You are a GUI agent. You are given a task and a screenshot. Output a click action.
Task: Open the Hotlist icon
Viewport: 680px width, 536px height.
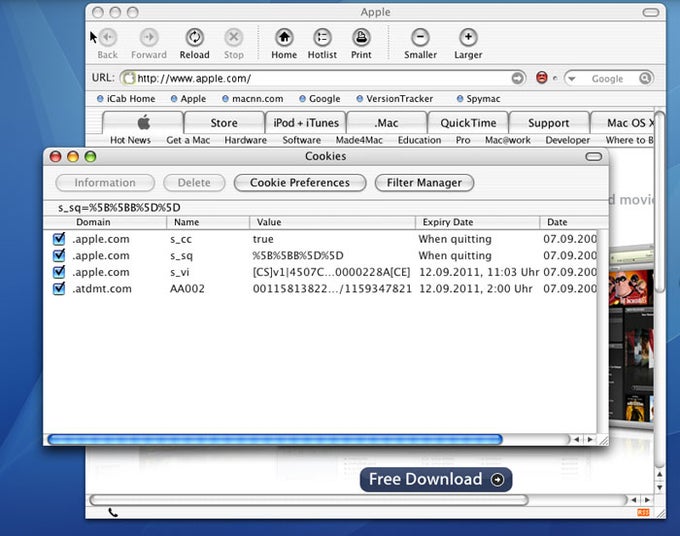click(322, 38)
